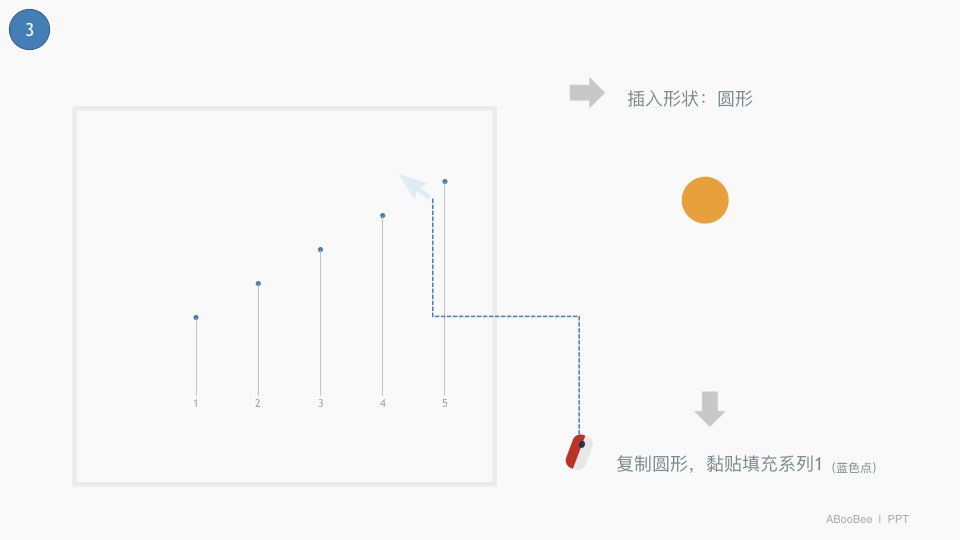Click the text 复制圆形，黏贴填充系列1
This screenshot has width=960, height=540.
pos(719,463)
